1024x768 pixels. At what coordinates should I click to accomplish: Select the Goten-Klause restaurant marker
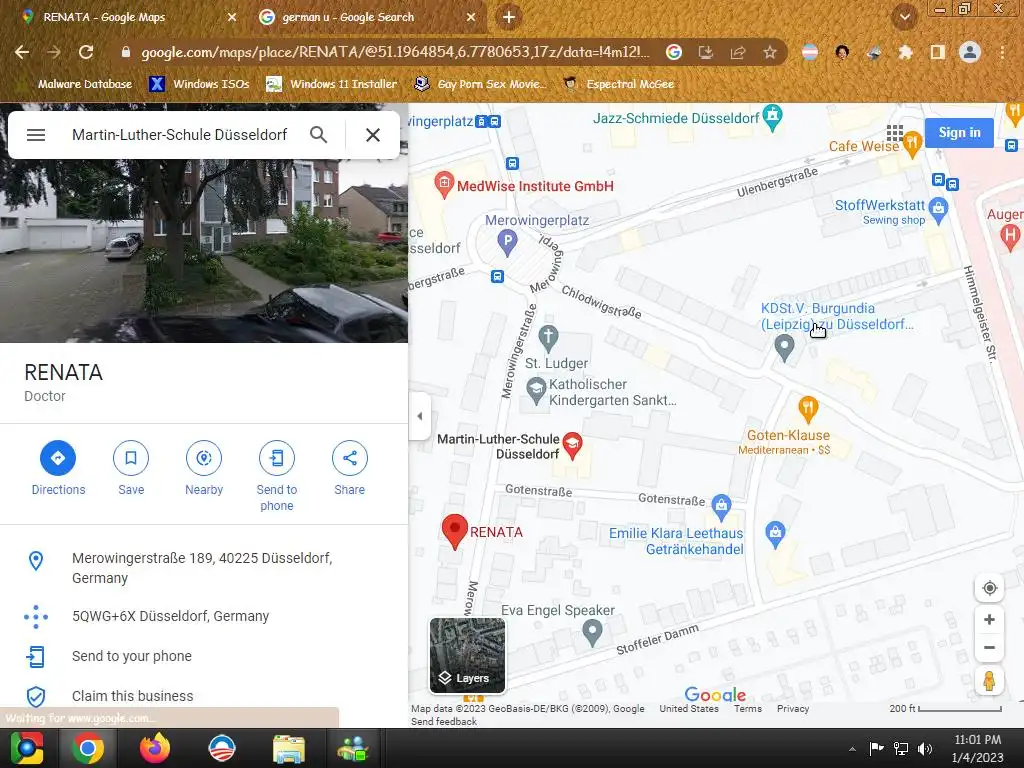(808, 409)
